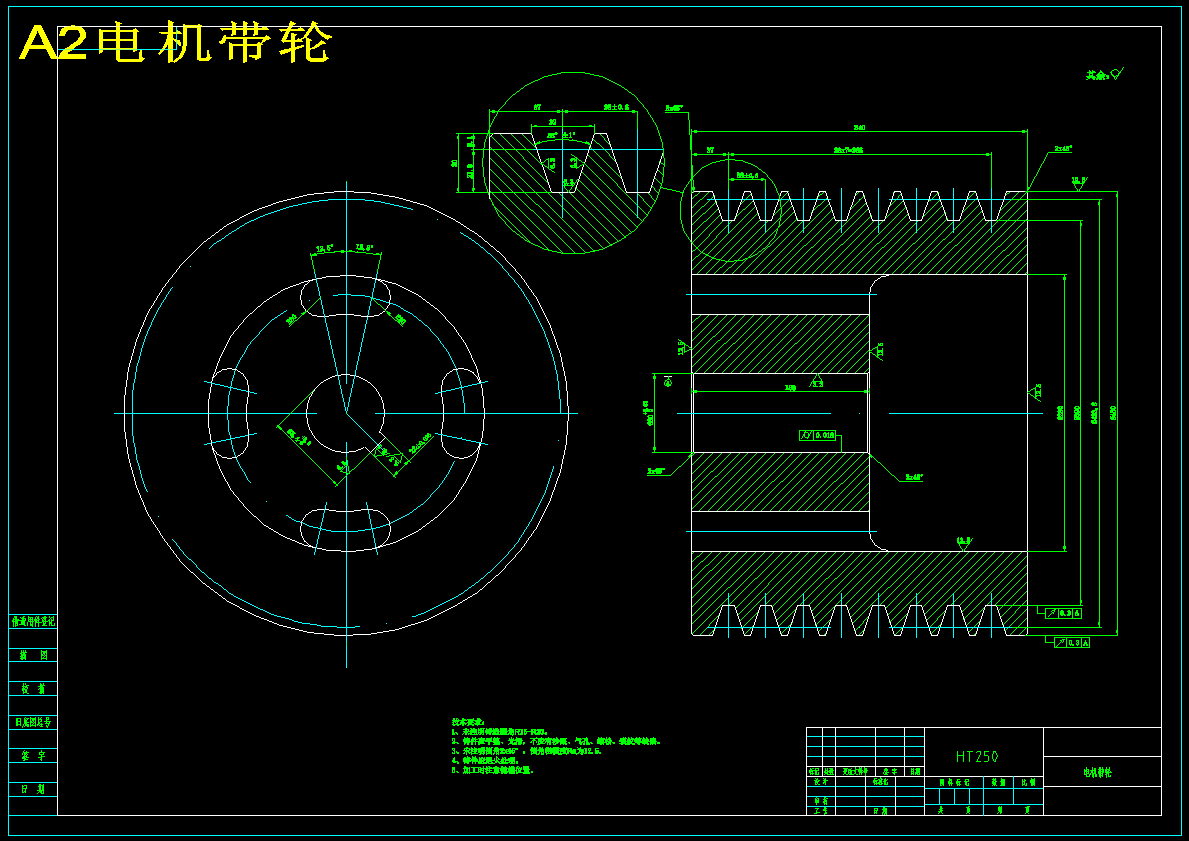Image resolution: width=1189 pixels, height=841 pixels.
Task: Click '电机带轮' in the title block
Action: 1097,773
